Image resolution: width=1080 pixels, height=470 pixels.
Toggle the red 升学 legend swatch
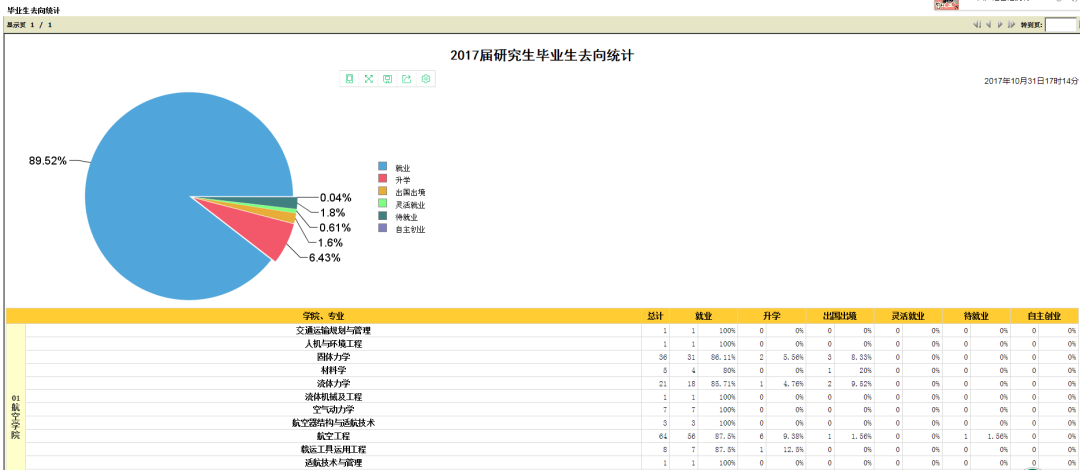[x=382, y=179]
